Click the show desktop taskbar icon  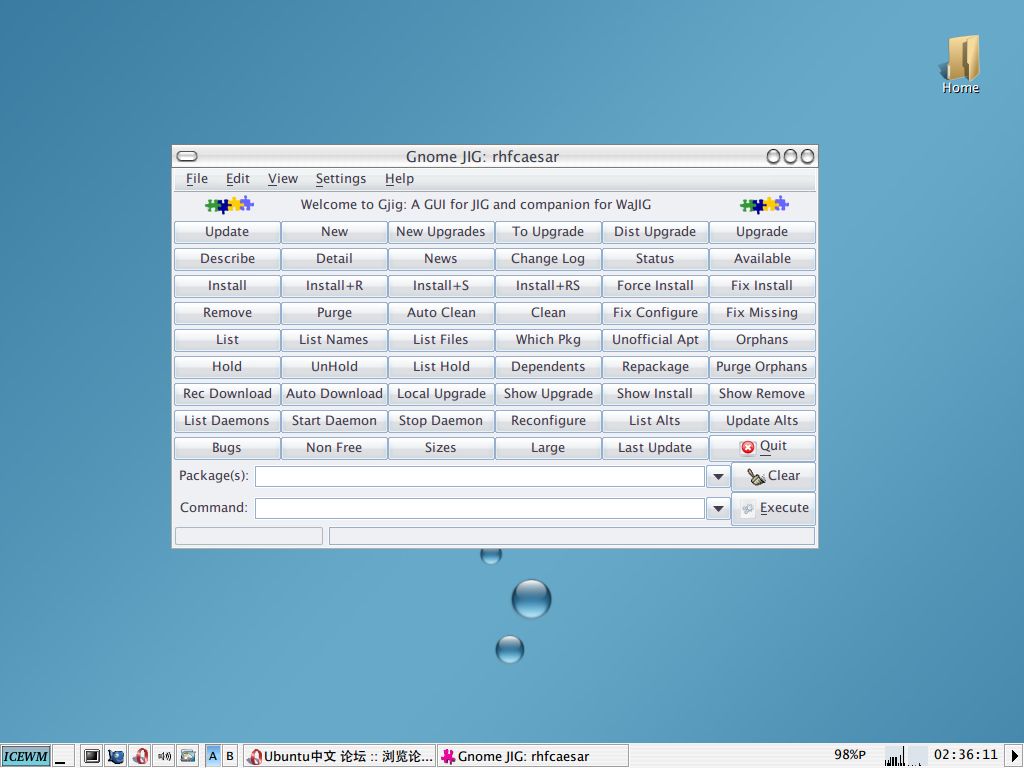(63, 756)
